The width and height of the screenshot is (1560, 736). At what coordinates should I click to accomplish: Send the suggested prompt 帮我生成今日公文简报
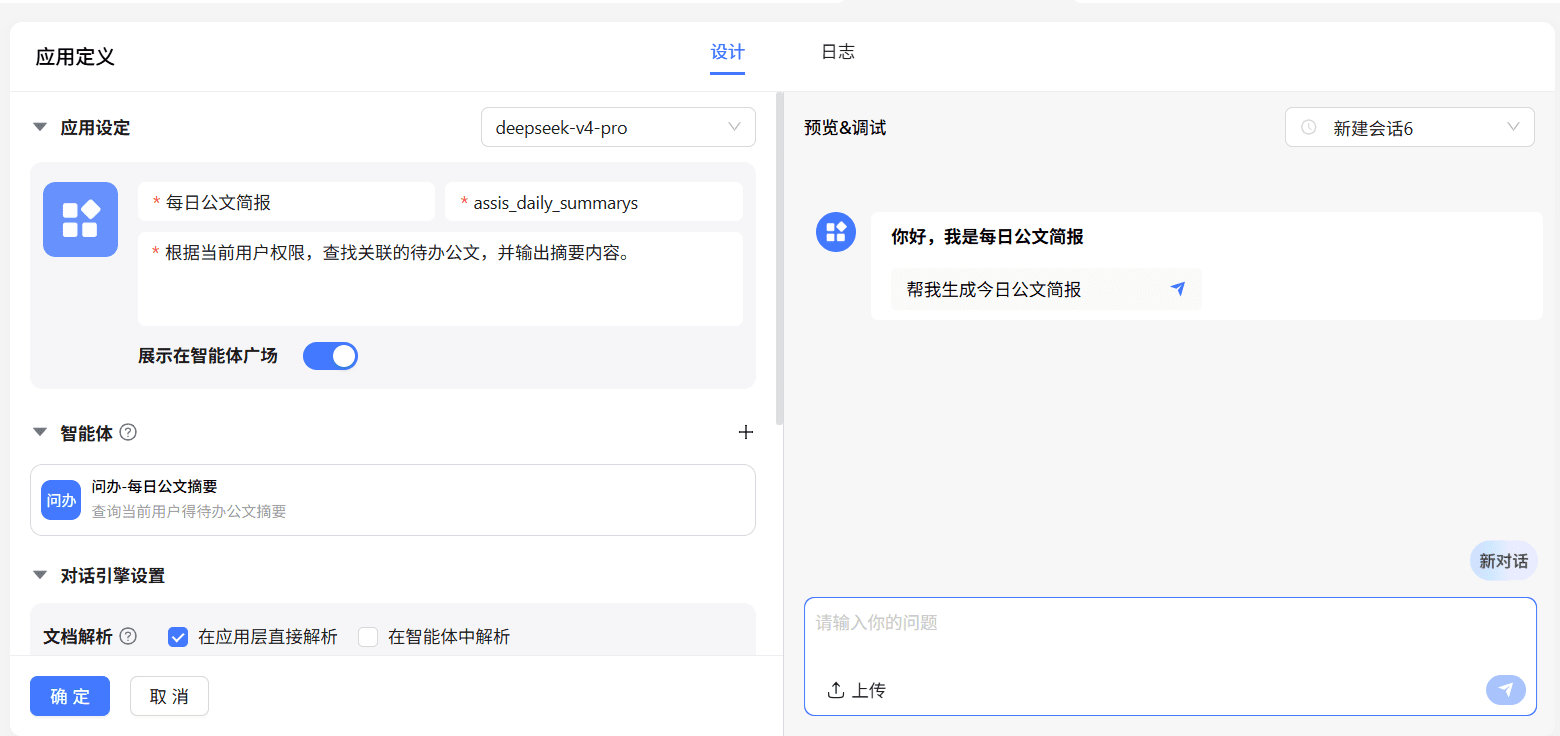1046,289
